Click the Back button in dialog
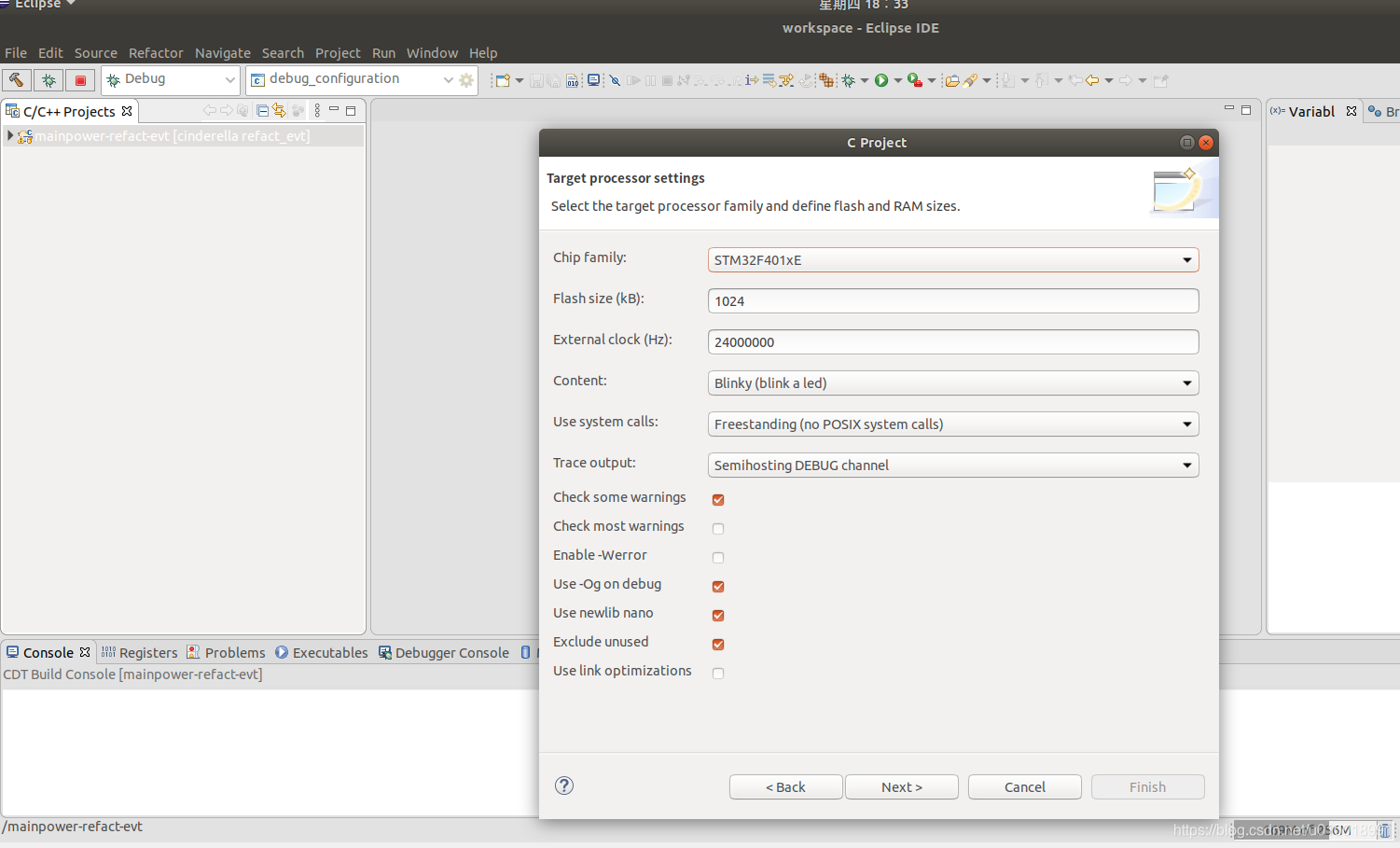Viewport: 1400px width, 848px height. pos(785,786)
